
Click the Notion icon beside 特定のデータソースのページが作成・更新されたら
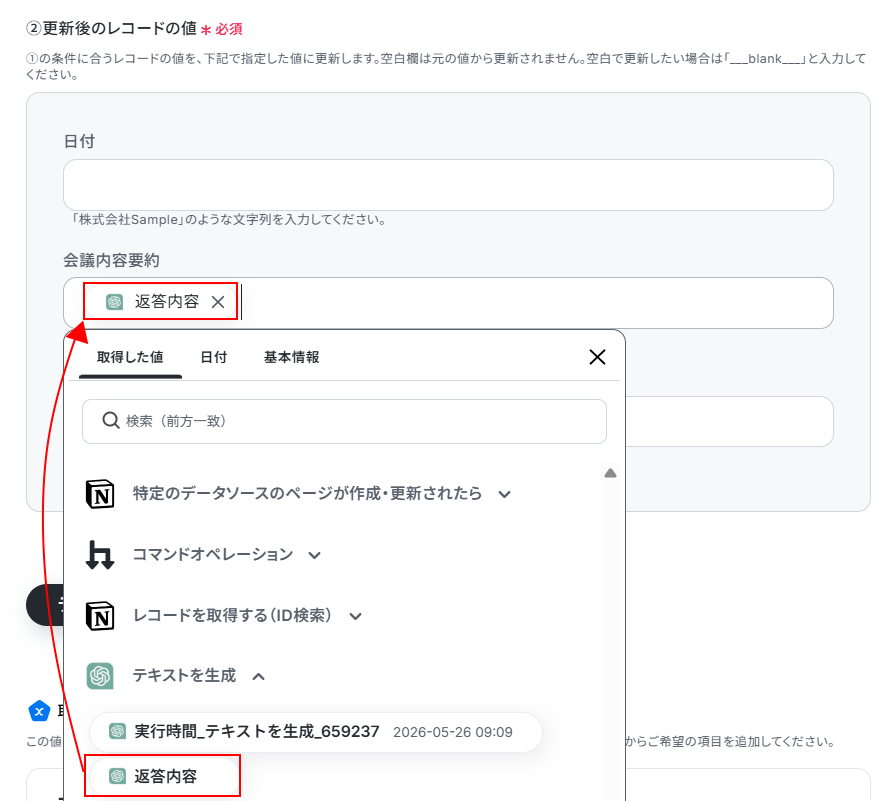pyautogui.click(x=100, y=494)
